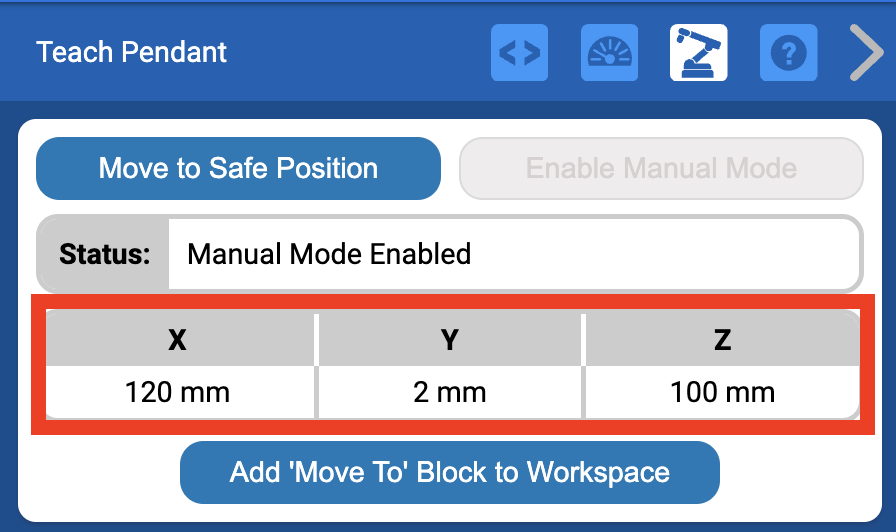This screenshot has height=532, width=896.
Task: Expand next panel with right chevron arrow
Action: 865,53
